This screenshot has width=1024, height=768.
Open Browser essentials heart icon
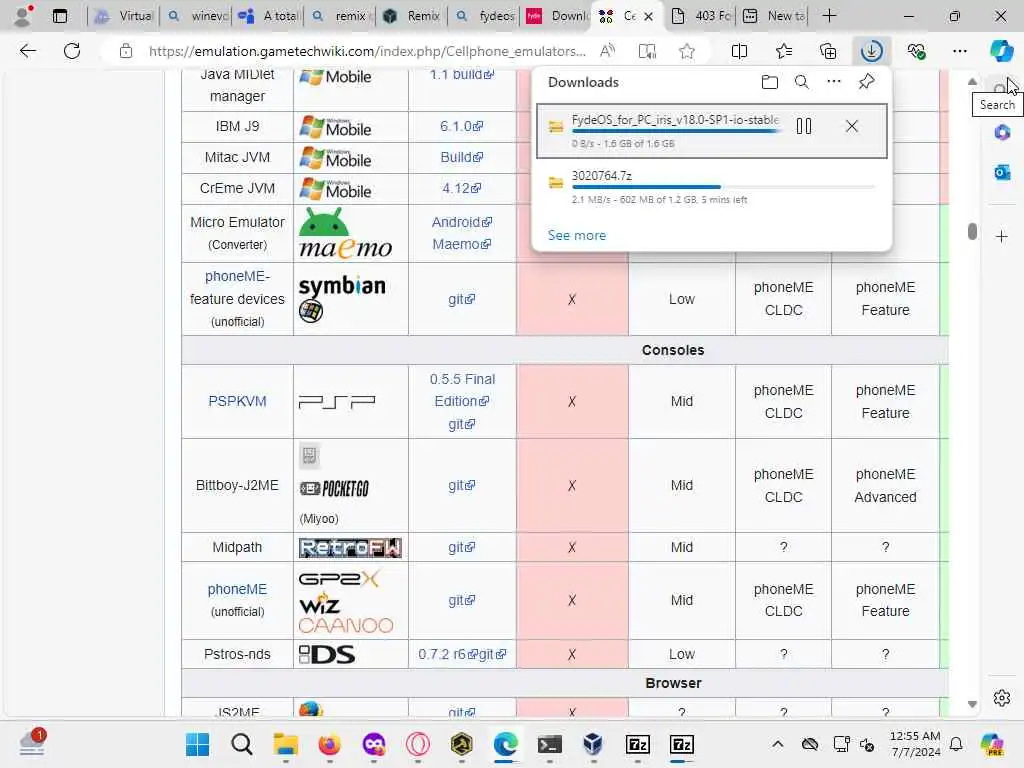pos(916,51)
